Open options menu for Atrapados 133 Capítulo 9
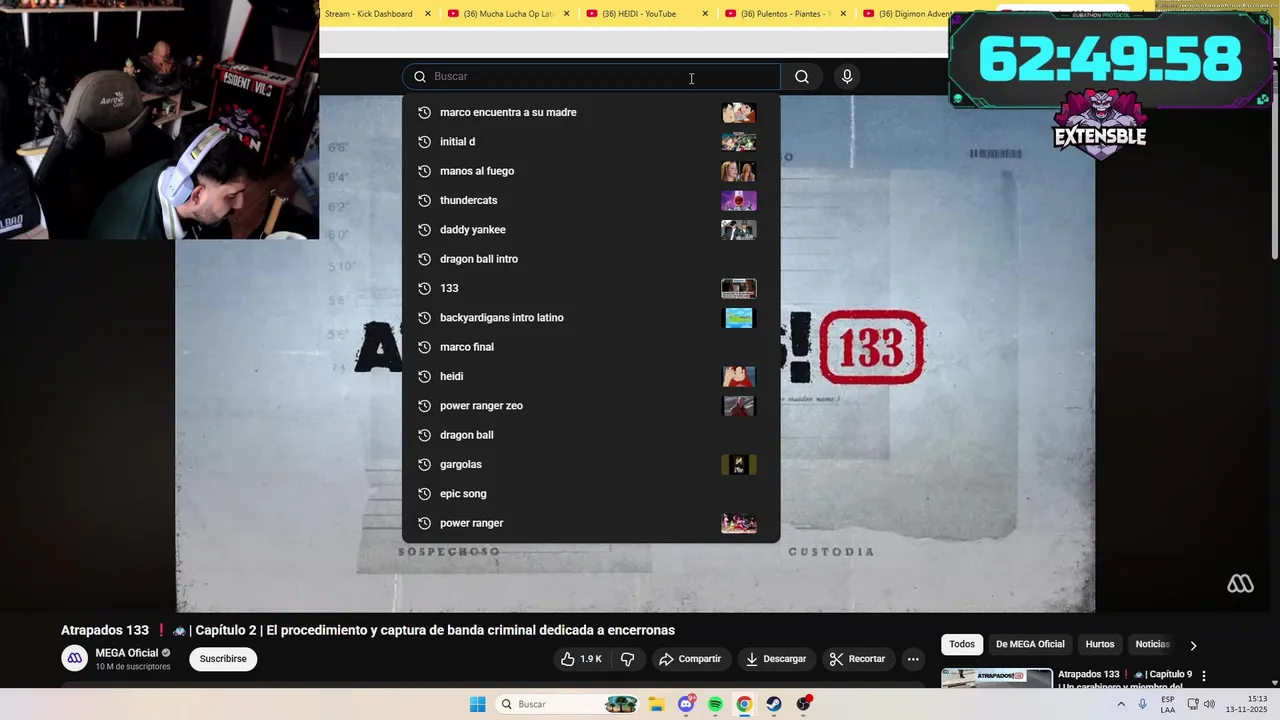Image resolution: width=1280 pixels, height=720 pixels. coord(1204,676)
